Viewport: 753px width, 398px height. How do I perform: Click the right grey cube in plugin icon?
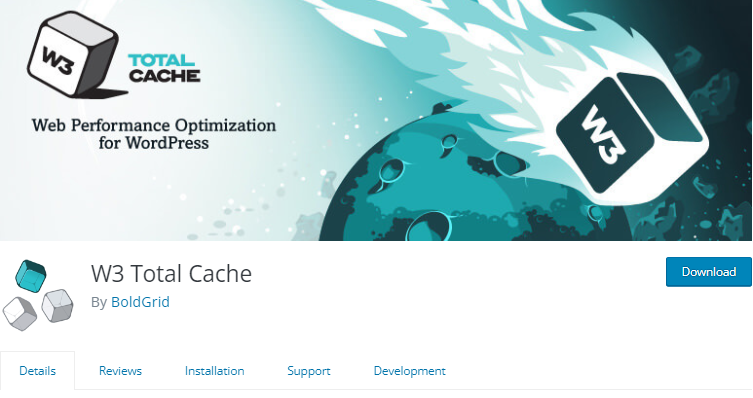[x=57, y=305]
